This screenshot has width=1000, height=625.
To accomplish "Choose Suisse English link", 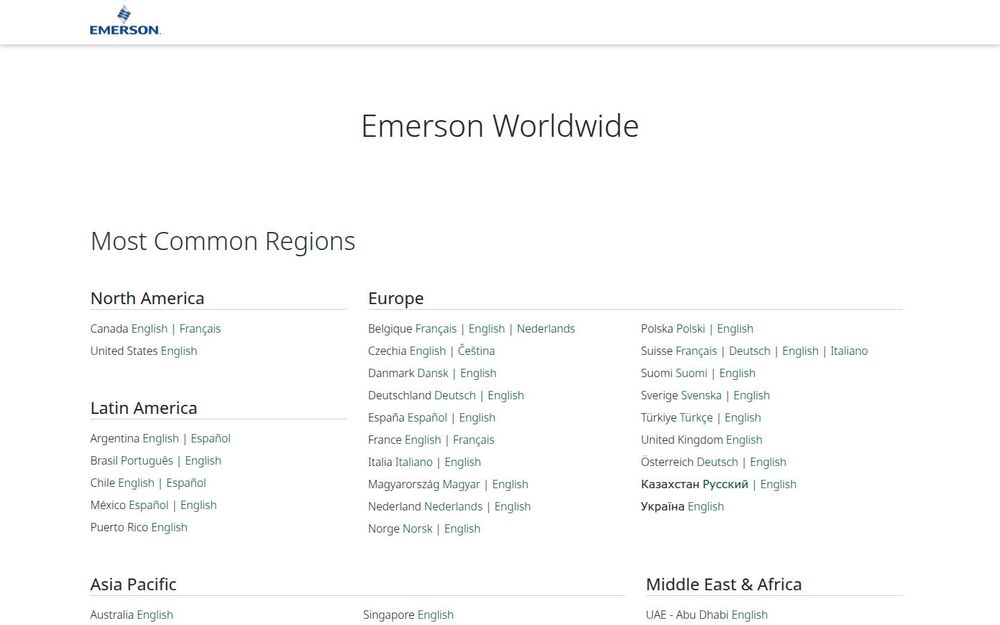I will click(x=800, y=351).
